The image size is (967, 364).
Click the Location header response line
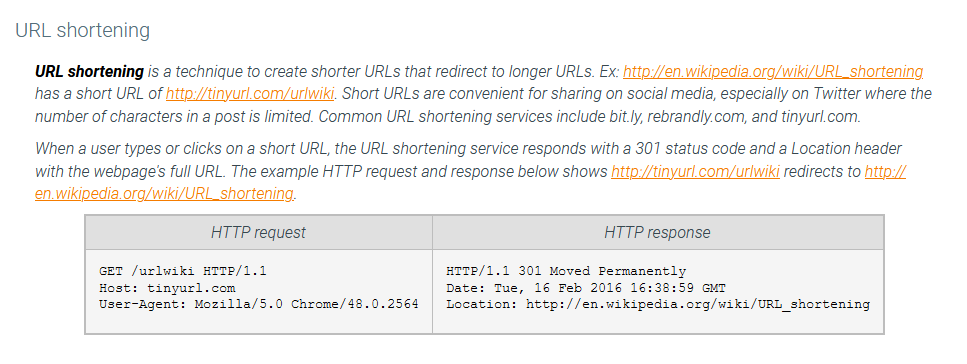click(658, 304)
